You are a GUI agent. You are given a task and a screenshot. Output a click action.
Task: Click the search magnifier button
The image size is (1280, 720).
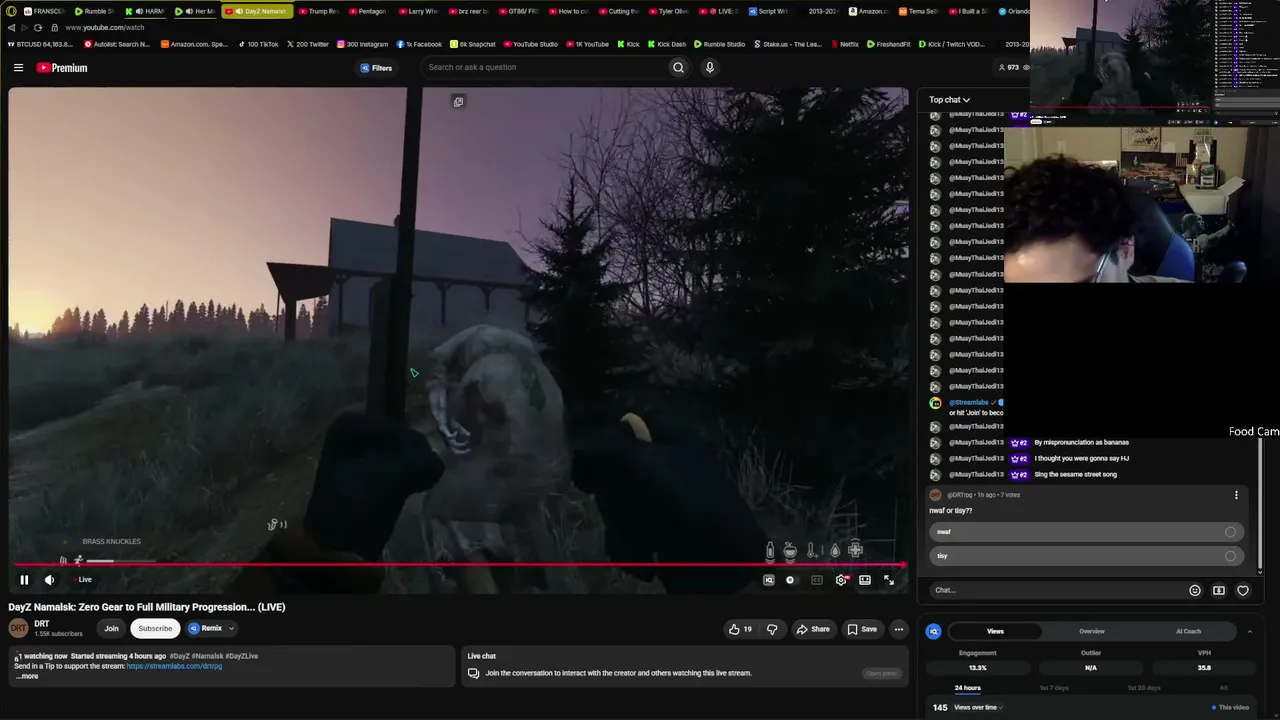click(678, 67)
